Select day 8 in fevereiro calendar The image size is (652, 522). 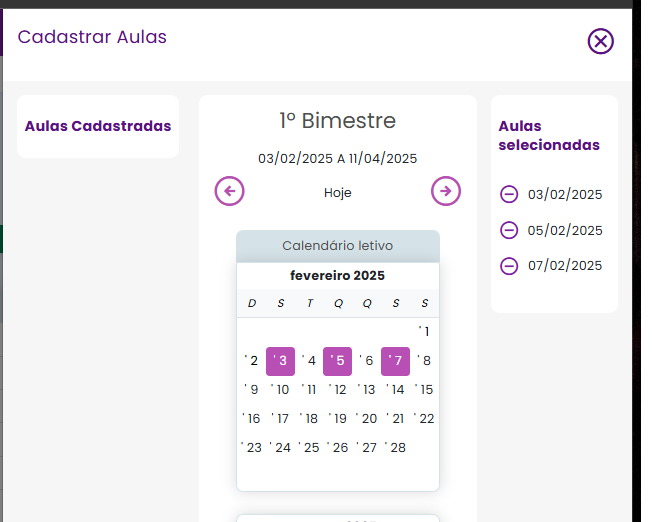[x=424, y=361]
